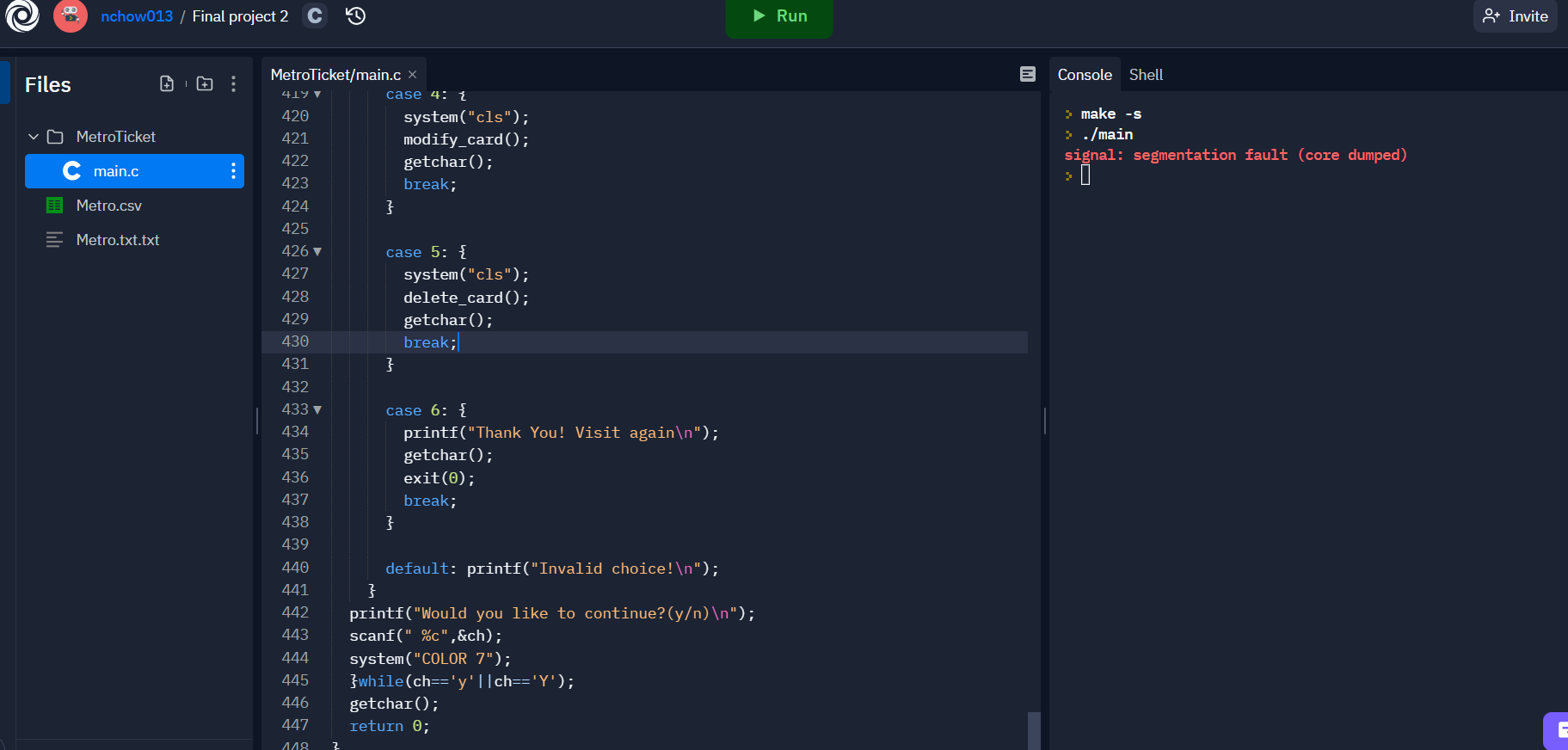Create a new file with the add-file icon
The height and width of the screenshot is (750, 1568).
tap(167, 83)
